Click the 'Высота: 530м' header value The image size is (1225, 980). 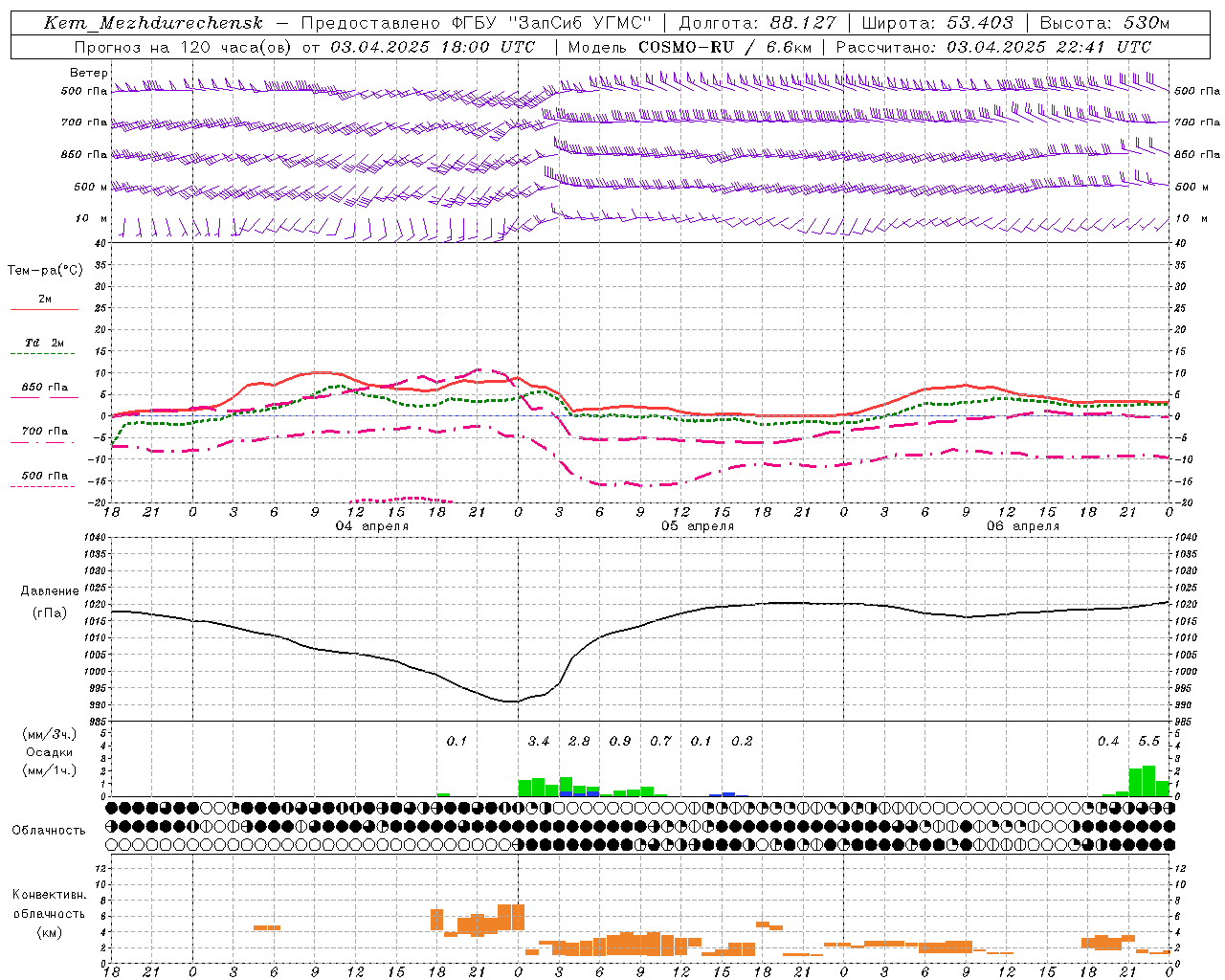click(1104, 23)
